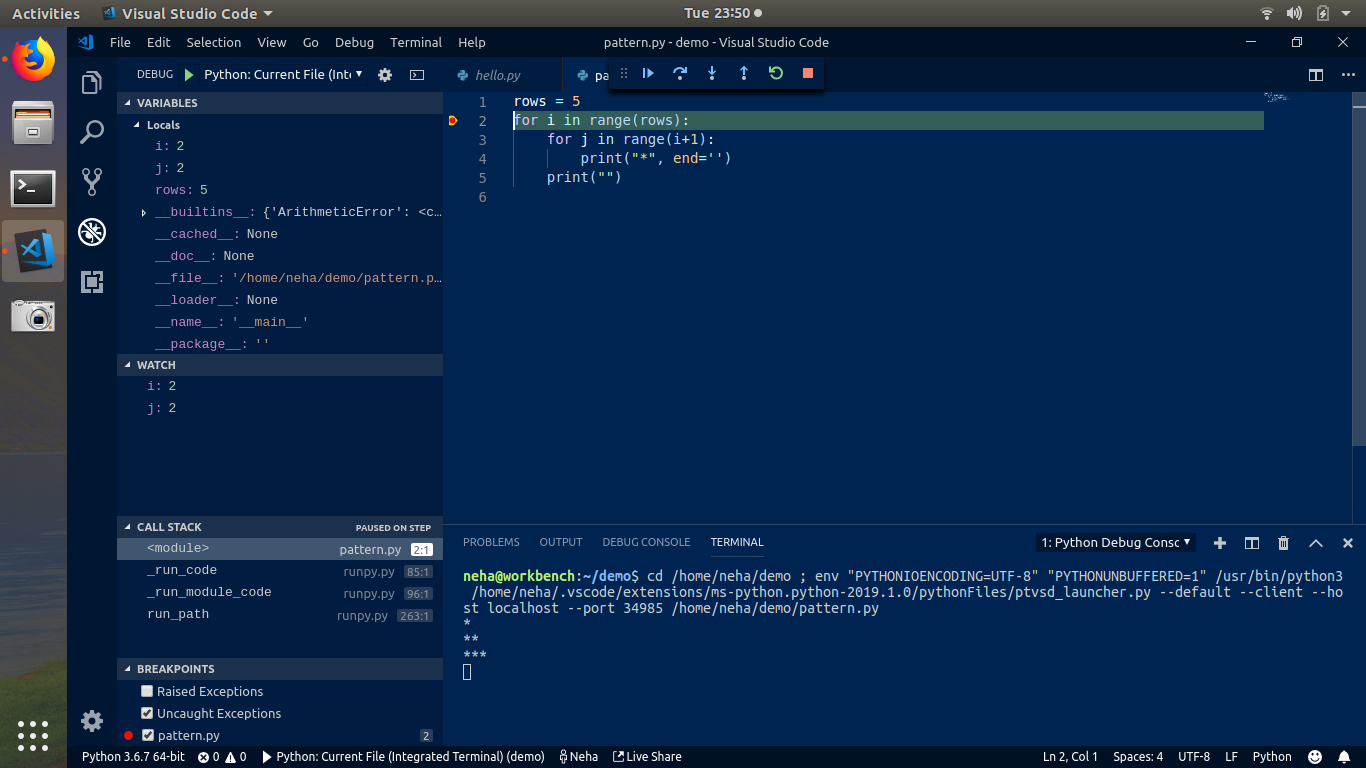Disable the Uncaught Exceptions checkbox
1366x768 pixels.
[146, 713]
